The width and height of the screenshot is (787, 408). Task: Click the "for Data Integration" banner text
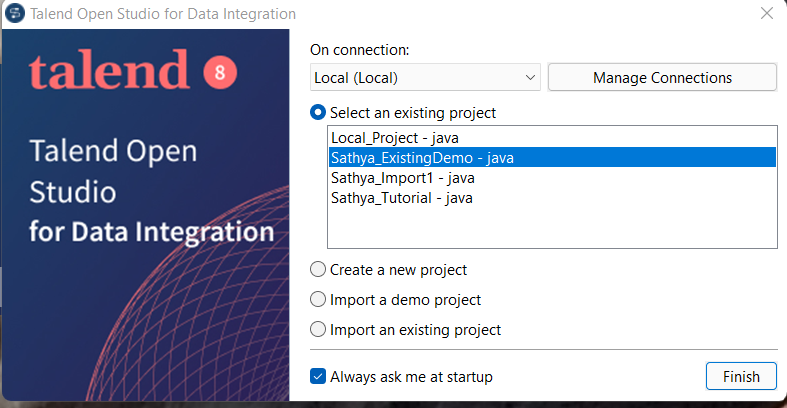(x=151, y=232)
